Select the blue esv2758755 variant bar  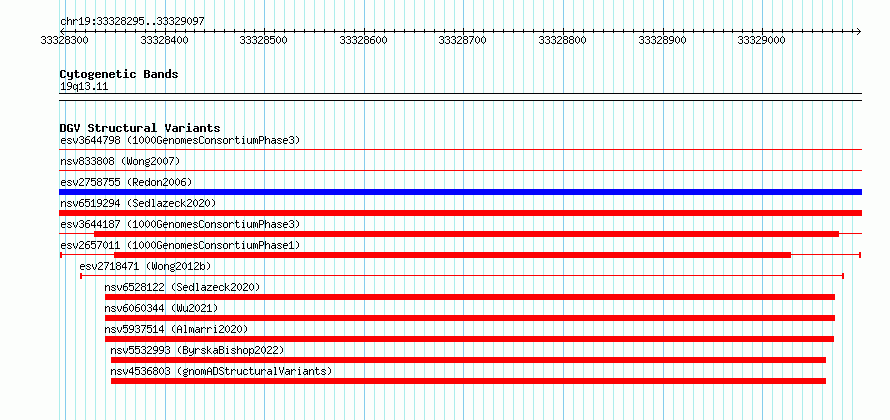pyautogui.click(x=460, y=192)
